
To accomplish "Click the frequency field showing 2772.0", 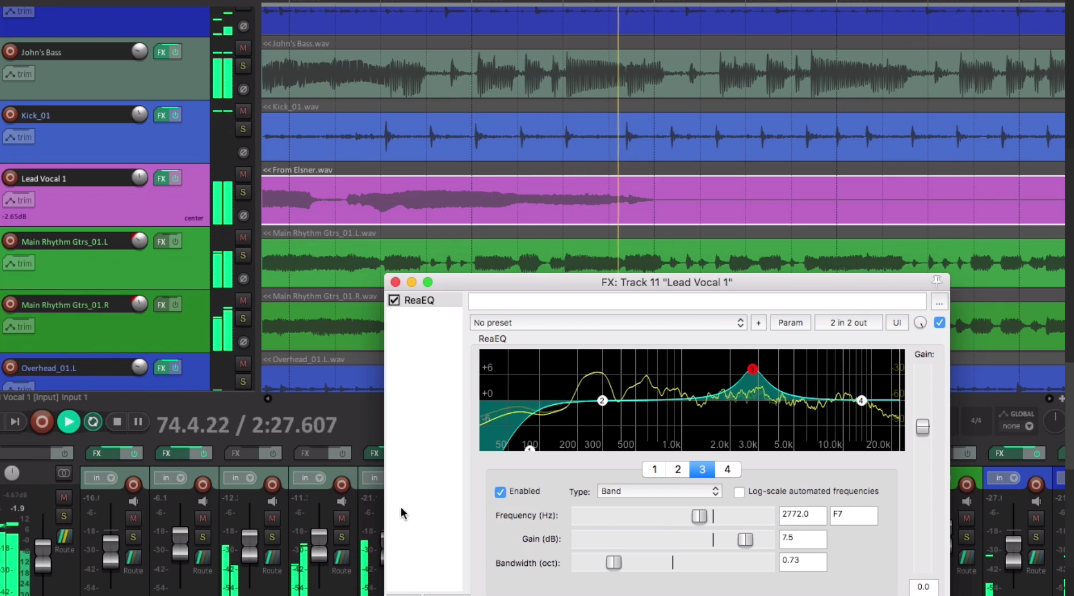I will [802, 515].
